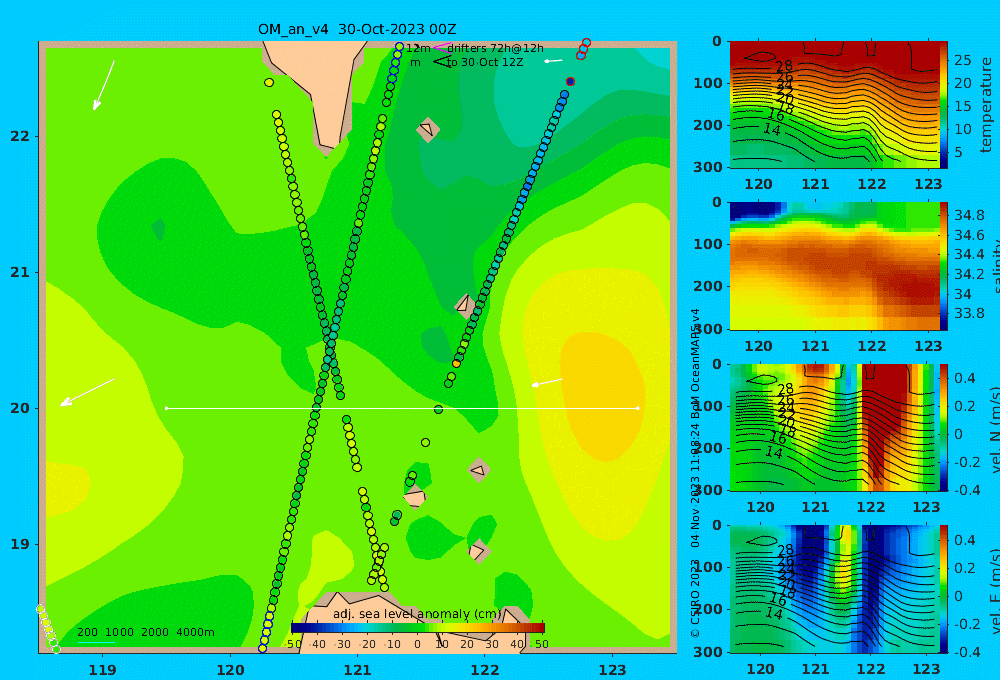The height and width of the screenshot is (680, 1000).
Task: Click the 'to 30 Oct 12Z' legend text
Action: point(485,63)
